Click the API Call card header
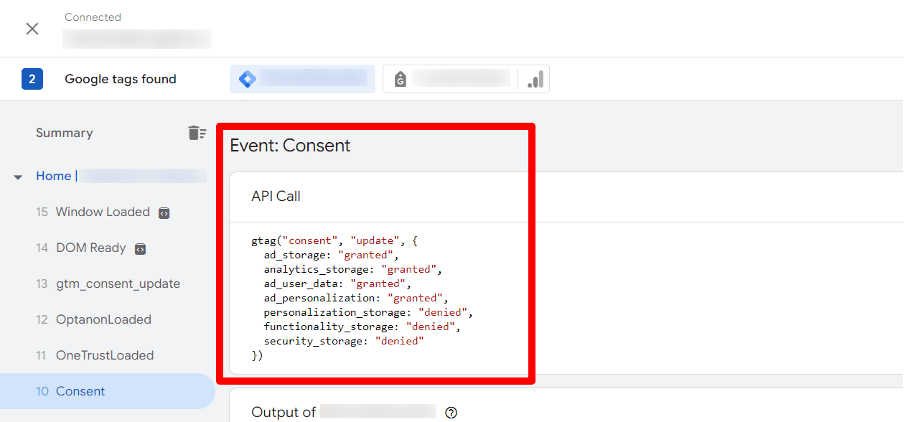Screen dimensions: 904x422 276,196
